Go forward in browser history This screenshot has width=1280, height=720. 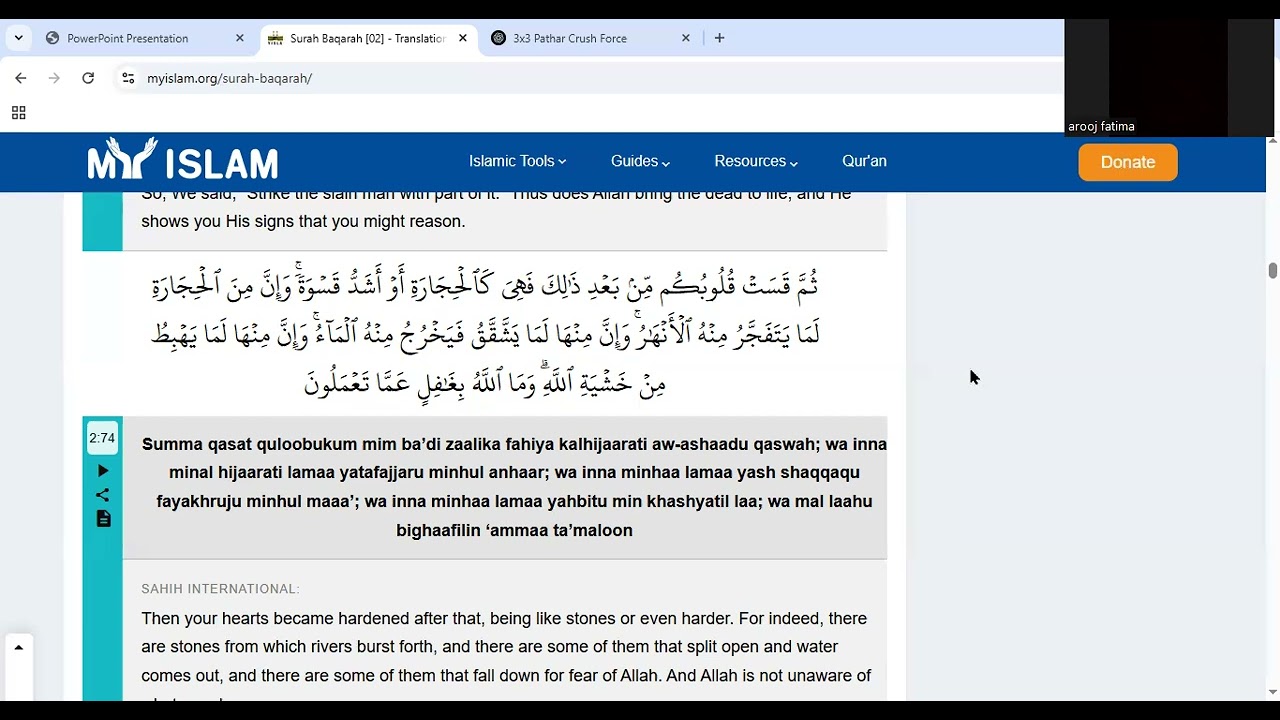[x=54, y=78]
